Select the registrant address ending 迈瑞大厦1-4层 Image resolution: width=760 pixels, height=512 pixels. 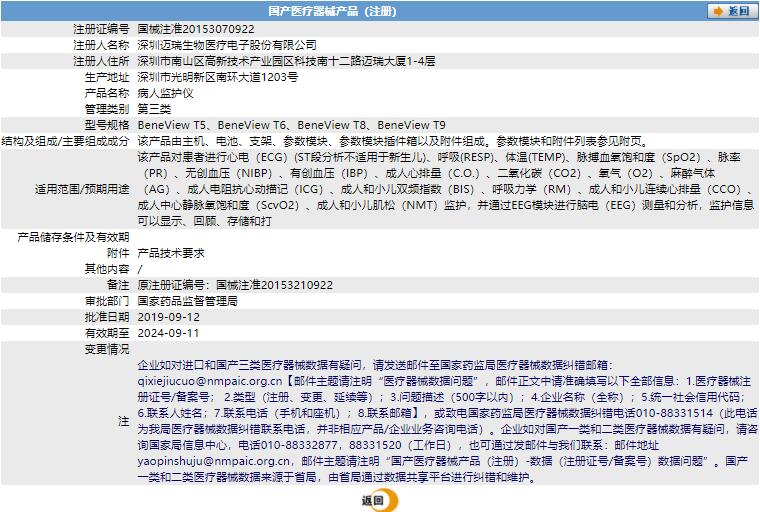coord(286,61)
